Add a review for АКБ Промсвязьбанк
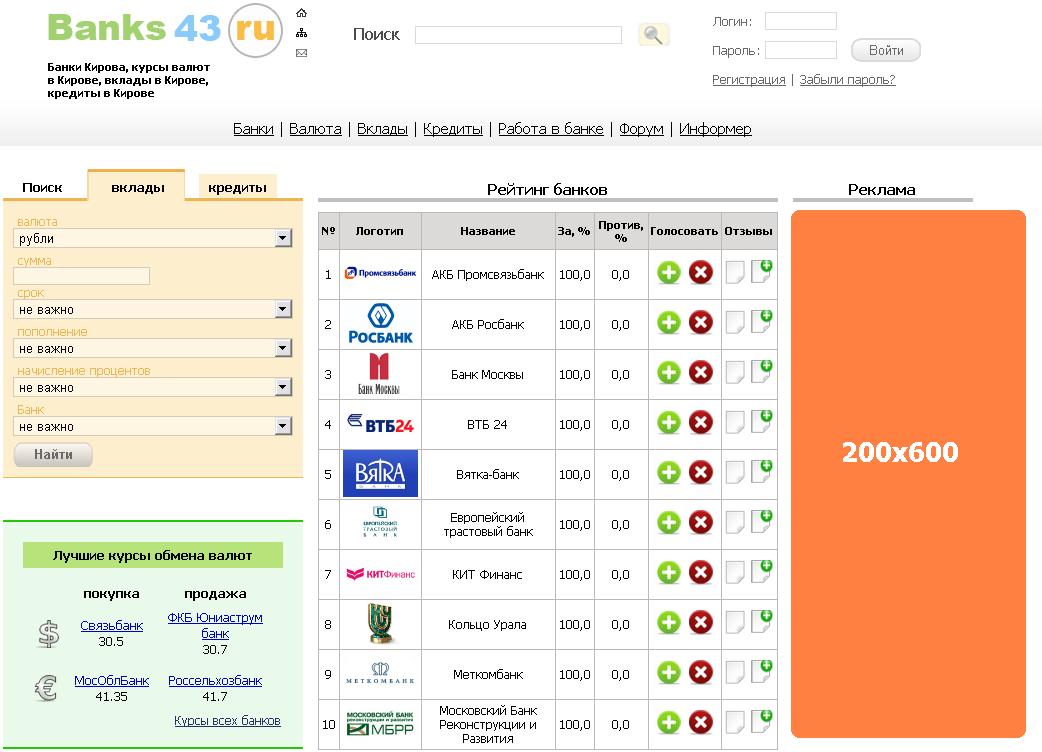 tap(762, 271)
